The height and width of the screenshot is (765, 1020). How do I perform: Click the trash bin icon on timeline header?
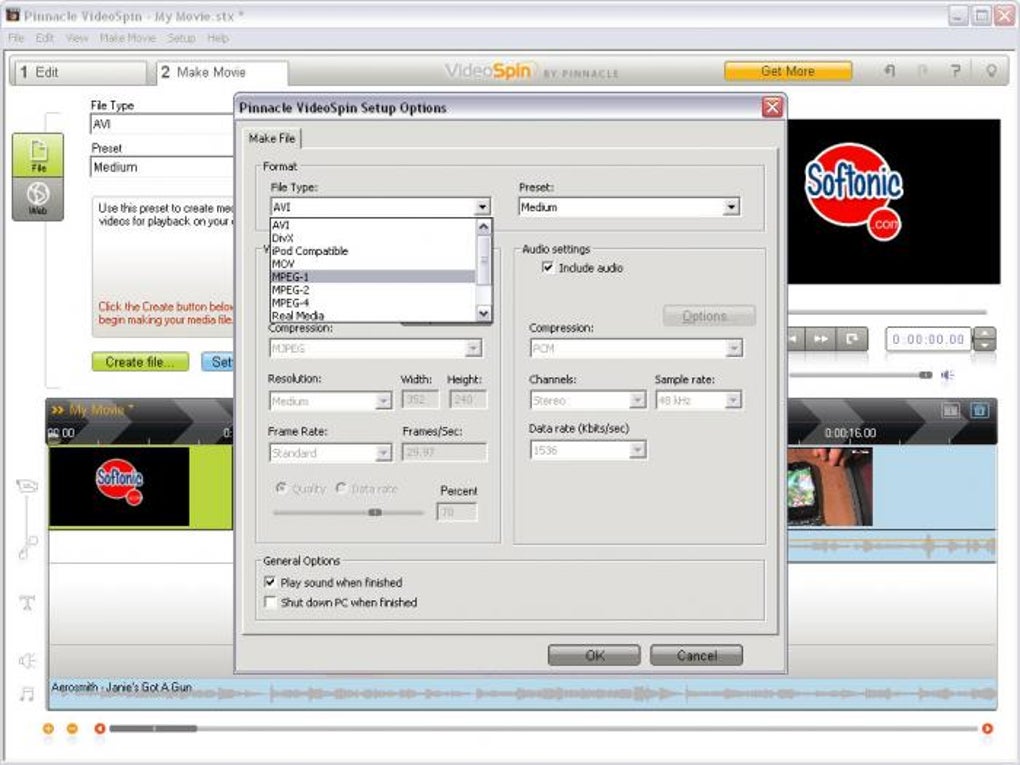[980, 410]
